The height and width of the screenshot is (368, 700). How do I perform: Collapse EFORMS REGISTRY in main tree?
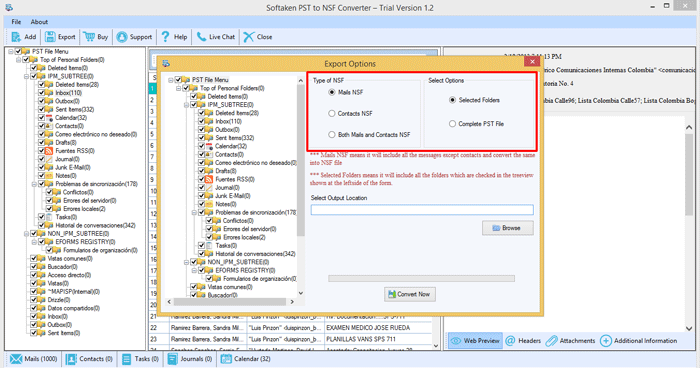click(34, 242)
